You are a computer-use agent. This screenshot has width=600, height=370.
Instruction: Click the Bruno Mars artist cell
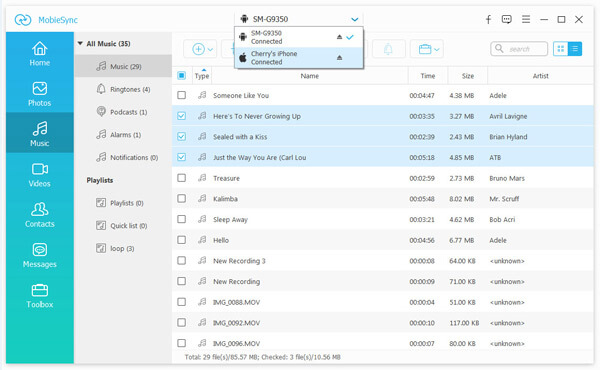507,178
